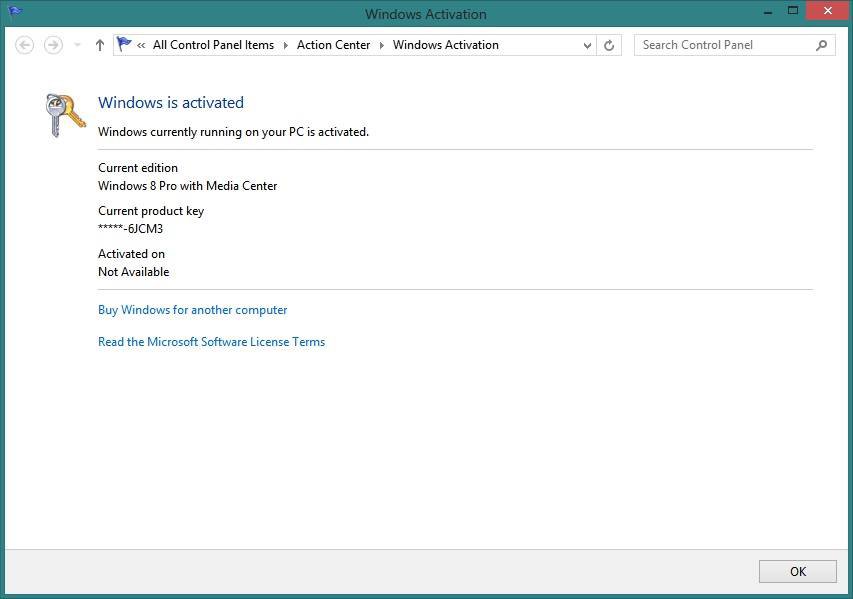
Task: Read the Microsoft Software License Terms
Action: click(x=212, y=342)
